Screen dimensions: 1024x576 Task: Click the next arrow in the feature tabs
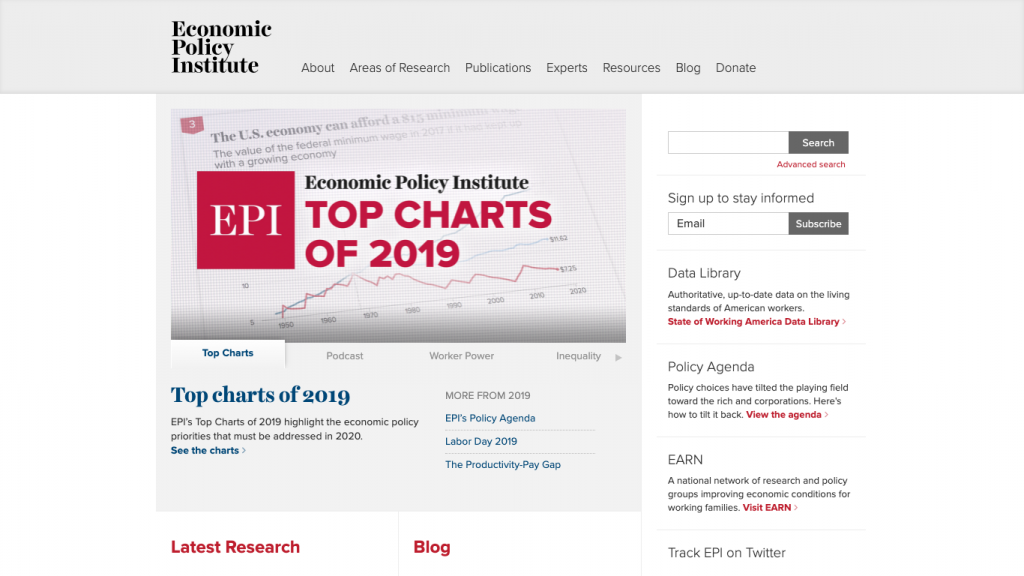click(x=618, y=357)
